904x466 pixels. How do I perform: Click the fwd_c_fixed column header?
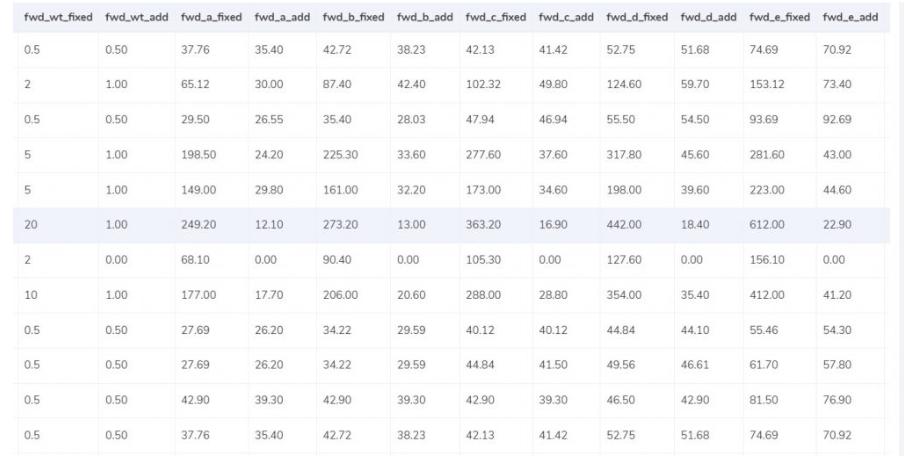[494, 18]
